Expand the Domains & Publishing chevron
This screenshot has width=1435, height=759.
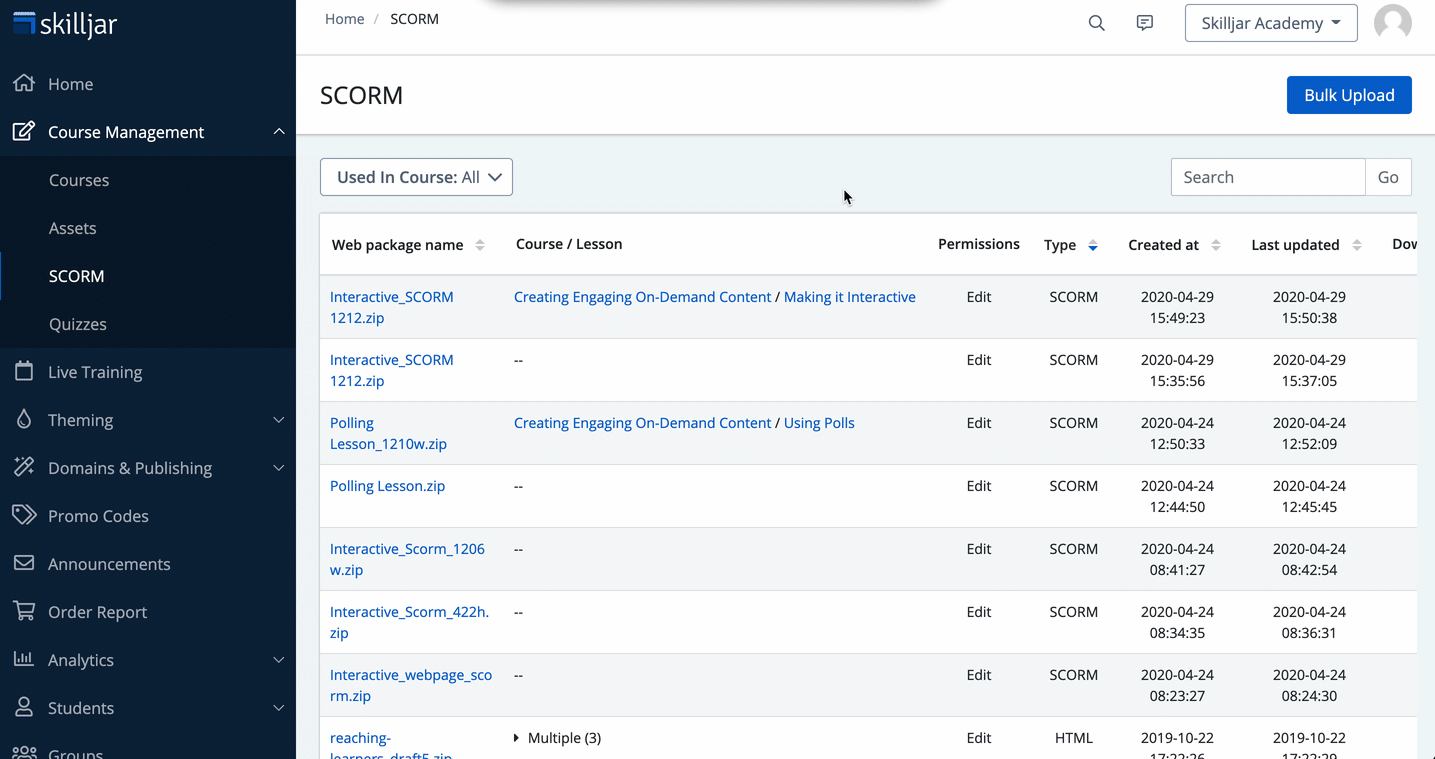coord(279,467)
